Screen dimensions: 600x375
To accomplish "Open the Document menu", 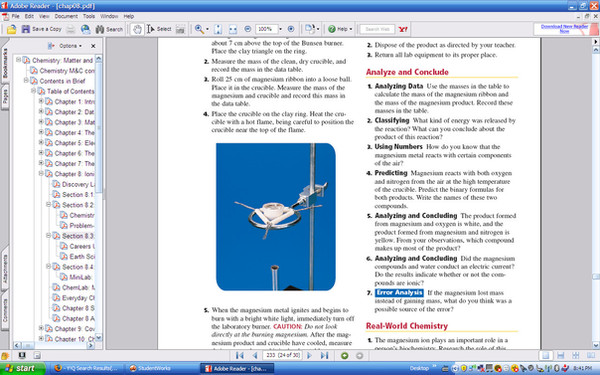I will pos(66,16).
